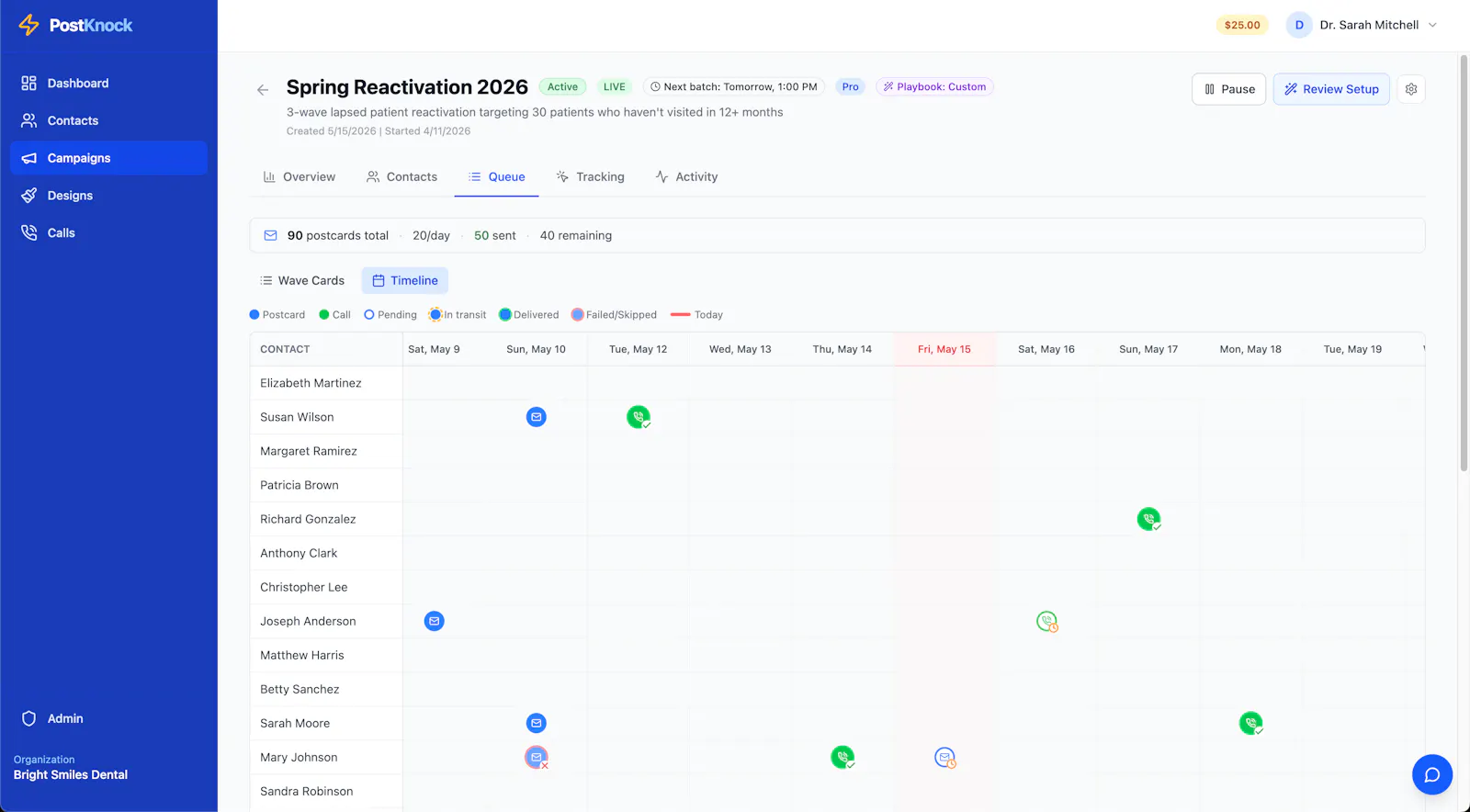Click the envelope icon in postcards summary

[x=271, y=236]
